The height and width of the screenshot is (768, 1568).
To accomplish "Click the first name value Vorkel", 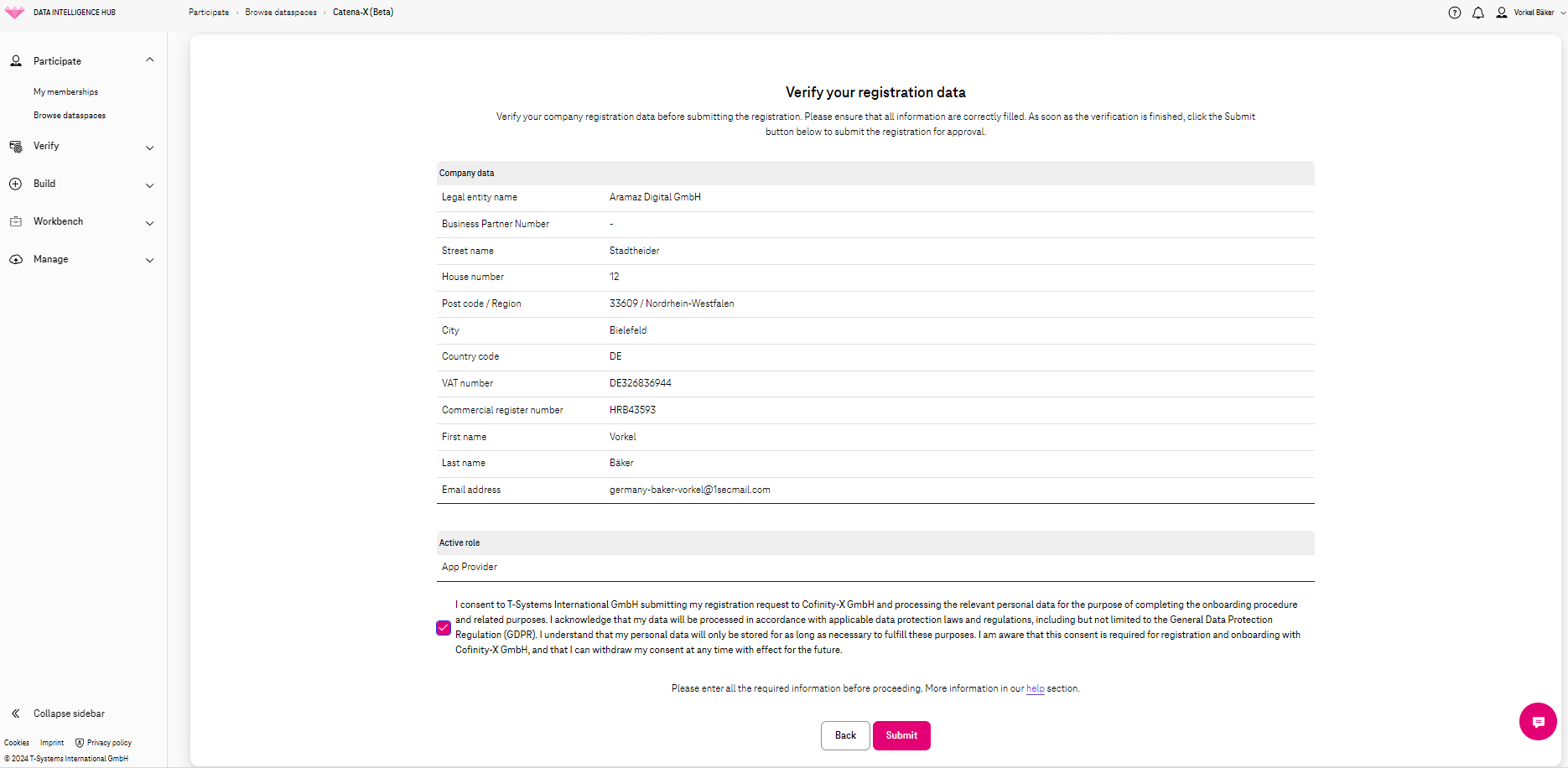I will (623, 437).
